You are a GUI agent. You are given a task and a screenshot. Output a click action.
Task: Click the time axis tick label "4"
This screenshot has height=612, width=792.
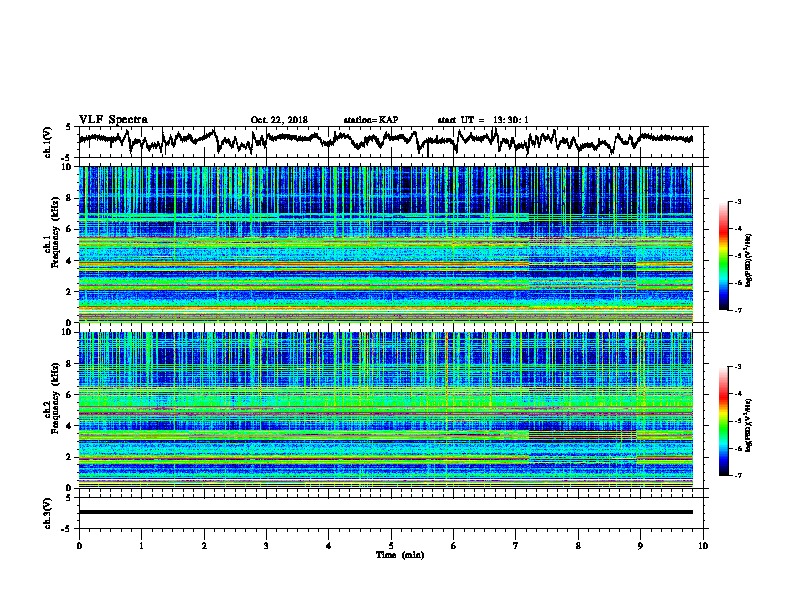click(329, 546)
